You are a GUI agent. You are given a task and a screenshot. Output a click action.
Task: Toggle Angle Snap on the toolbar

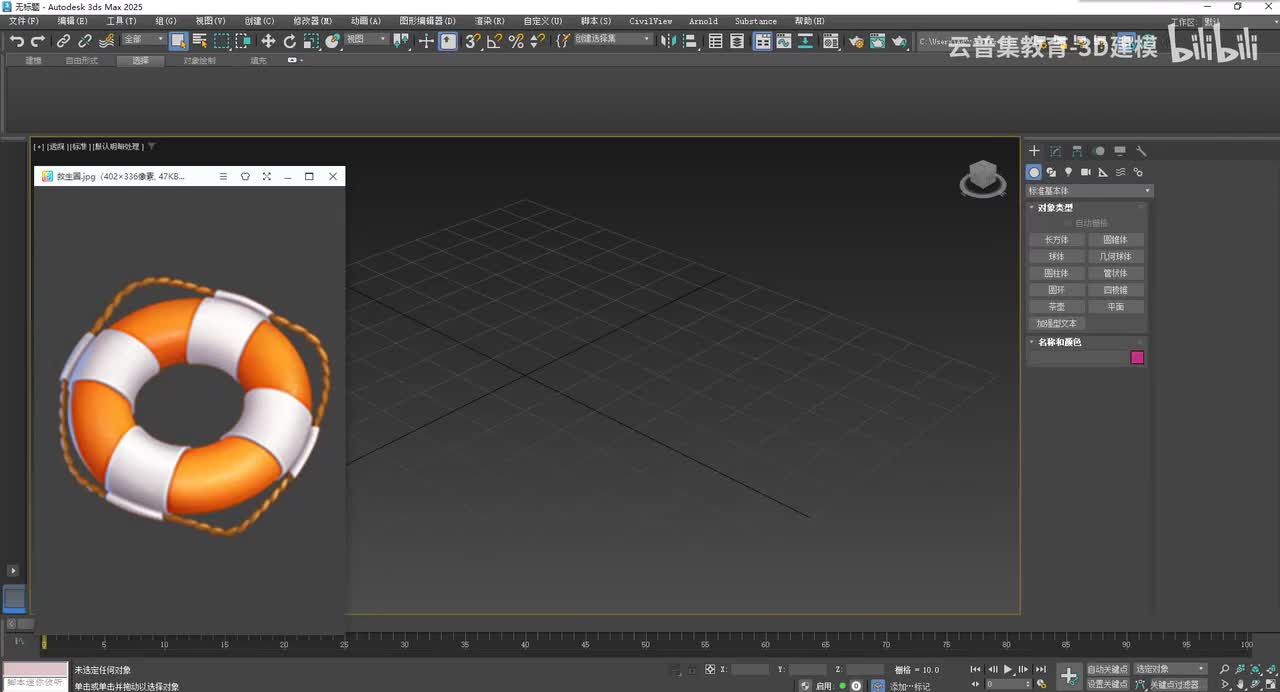coord(494,41)
